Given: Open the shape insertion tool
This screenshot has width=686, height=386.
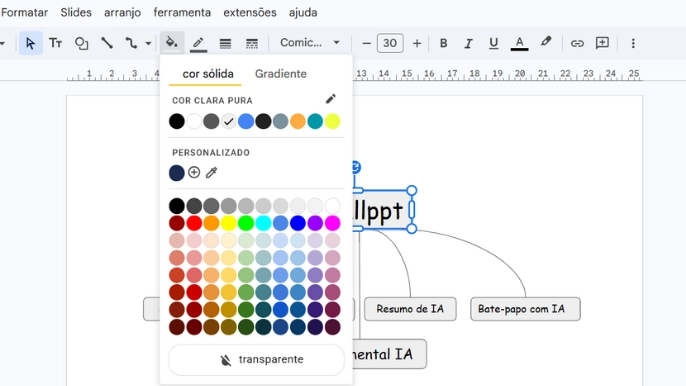Looking at the screenshot, I should (81, 43).
